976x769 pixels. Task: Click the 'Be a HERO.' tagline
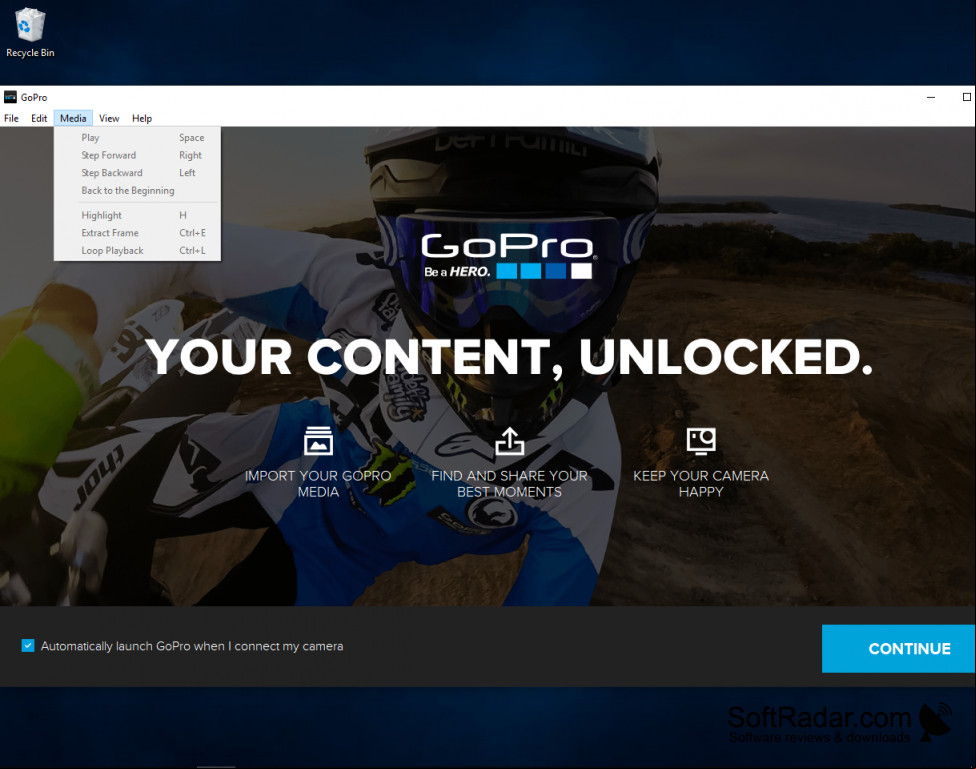pyautogui.click(x=458, y=271)
